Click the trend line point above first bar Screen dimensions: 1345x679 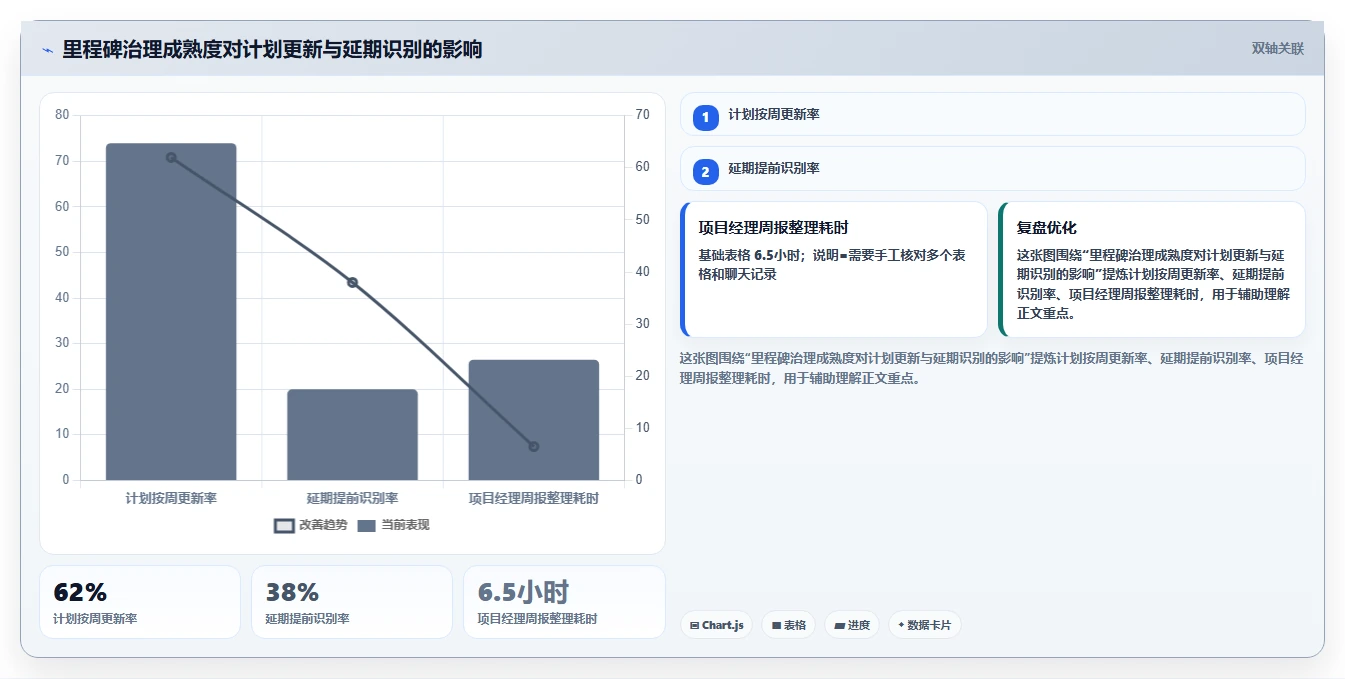[x=171, y=157]
